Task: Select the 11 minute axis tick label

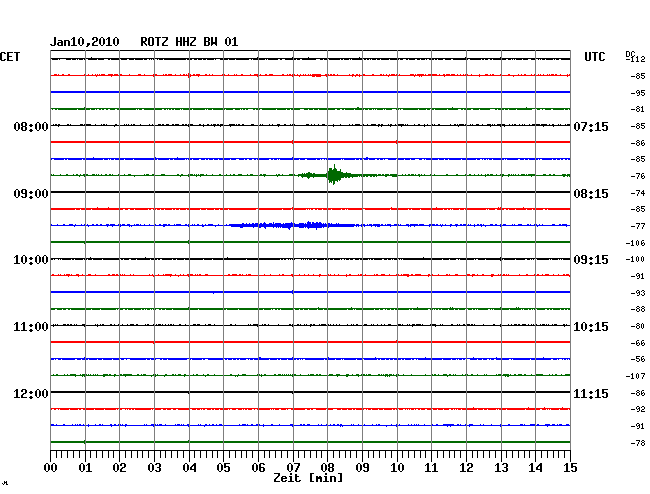Action: tap(431, 468)
